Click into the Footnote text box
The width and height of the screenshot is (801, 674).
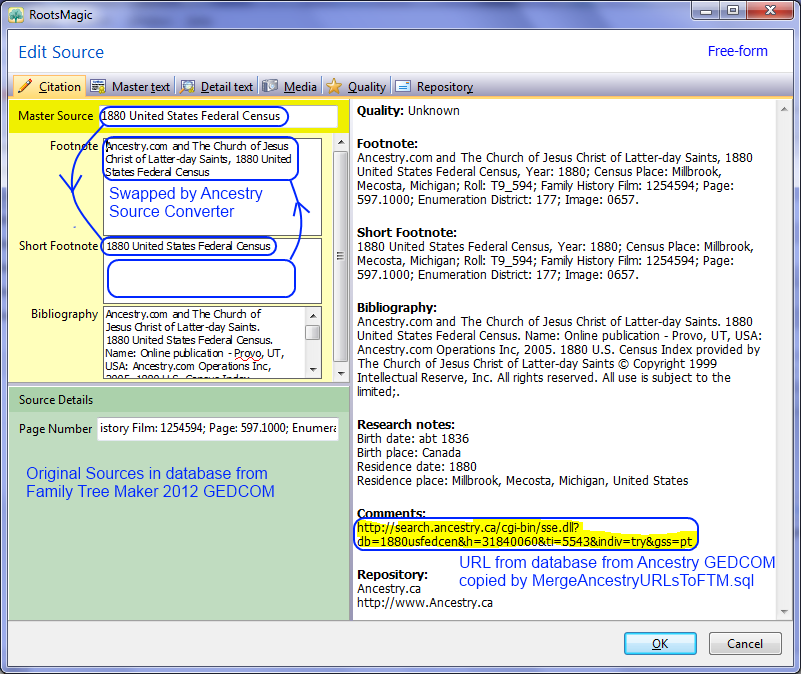pyautogui.click(x=213, y=187)
